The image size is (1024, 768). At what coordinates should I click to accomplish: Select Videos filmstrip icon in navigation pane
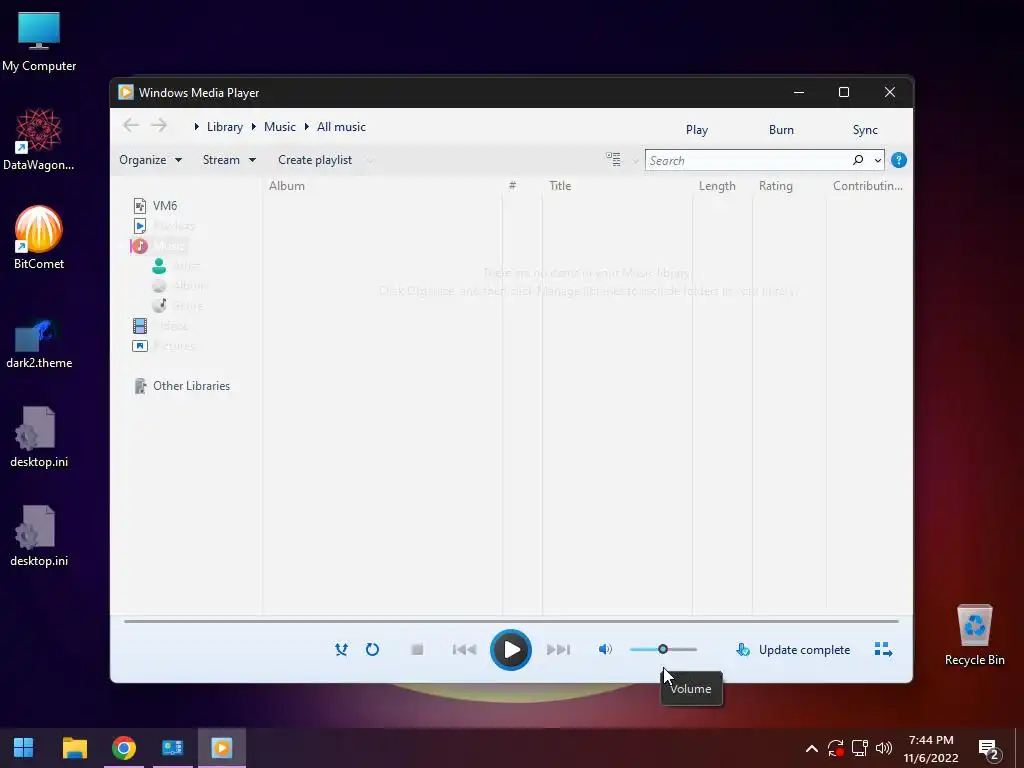click(x=140, y=325)
